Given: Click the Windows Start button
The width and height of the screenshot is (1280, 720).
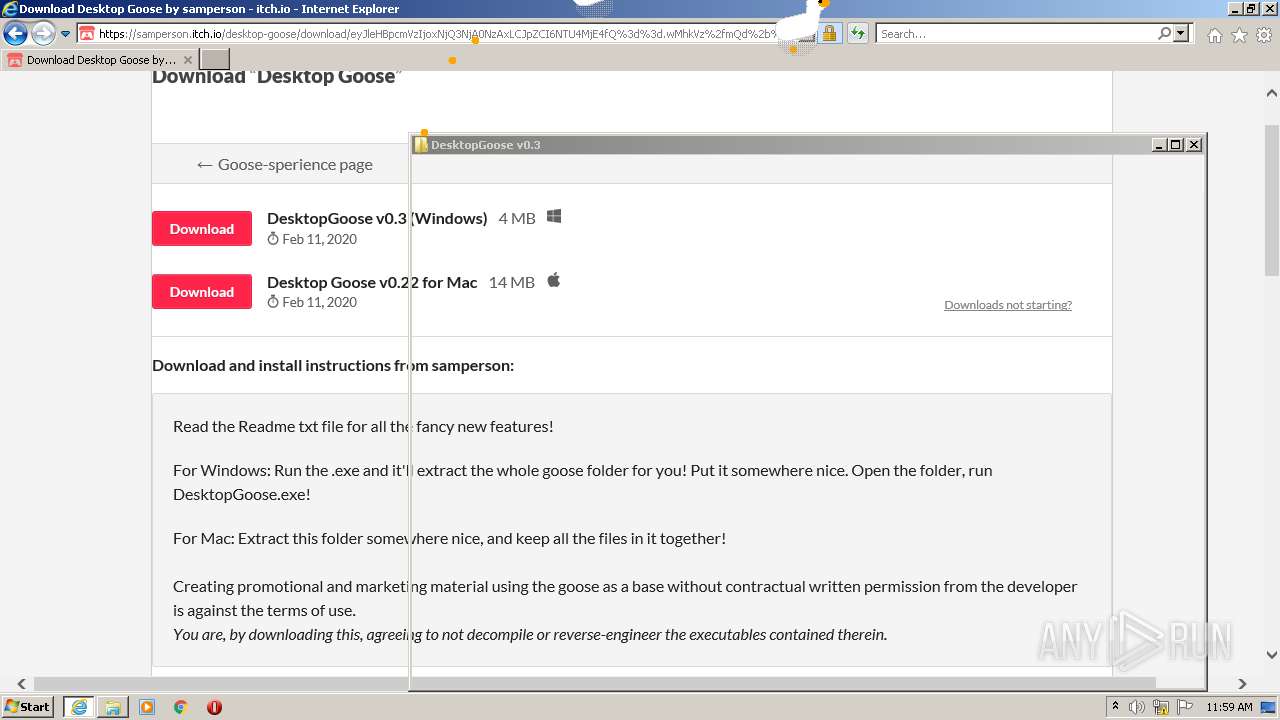Looking at the screenshot, I should tap(28, 707).
